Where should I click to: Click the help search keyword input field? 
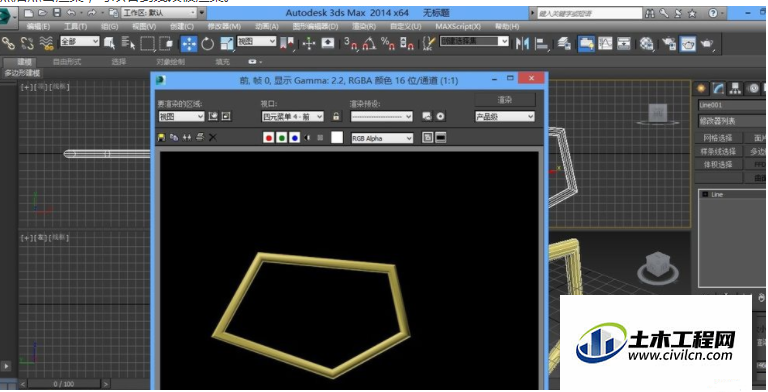pyautogui.click(x=590, y=14)
